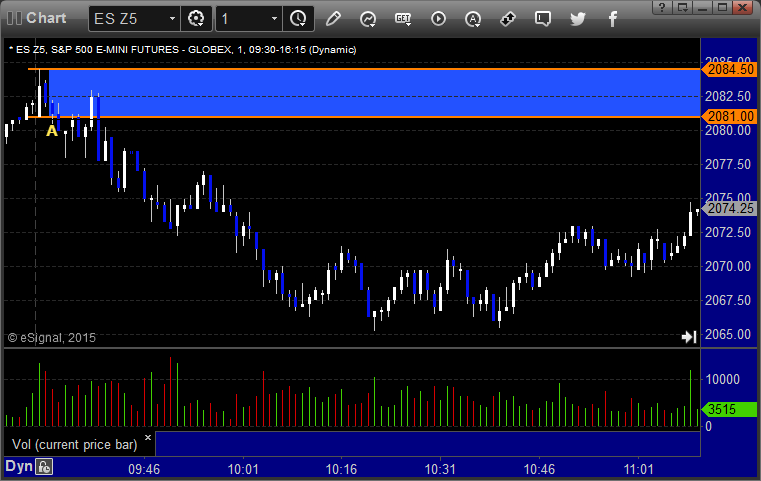This screenshot has height=481, width=761.
Task: Select the pencil drawing tool
Action: click(333, 19)
